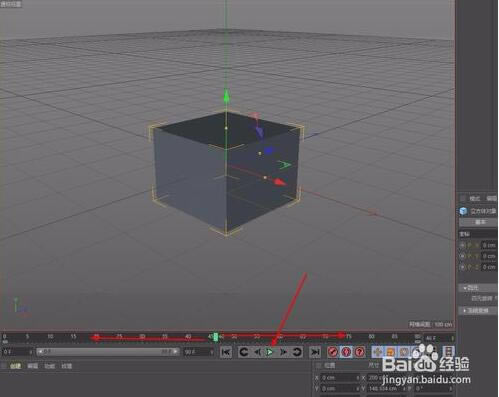Open keyframe selection question-mark icon

click(x=359, y=352)
